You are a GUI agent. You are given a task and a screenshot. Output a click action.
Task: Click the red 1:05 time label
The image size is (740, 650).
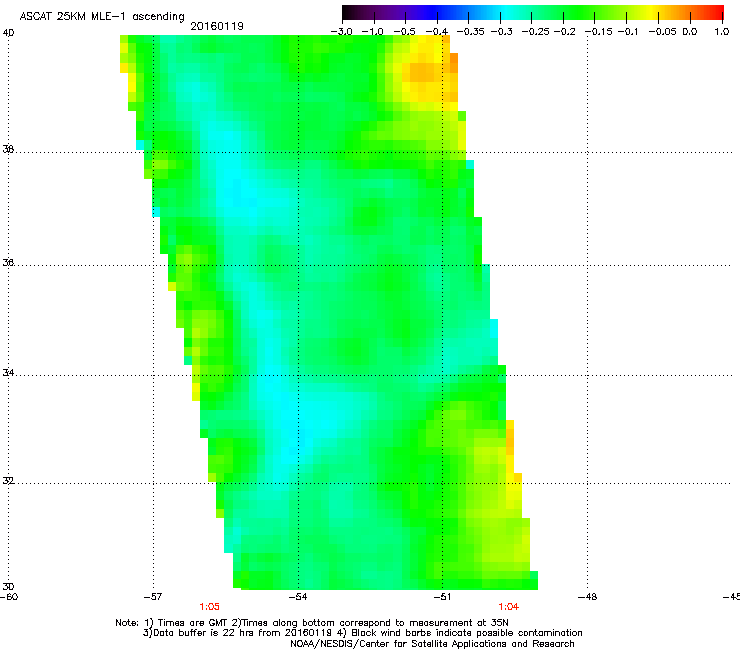210,607
